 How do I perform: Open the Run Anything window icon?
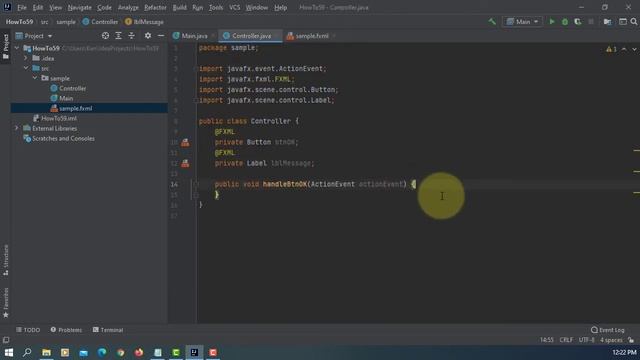pos(622,22)
